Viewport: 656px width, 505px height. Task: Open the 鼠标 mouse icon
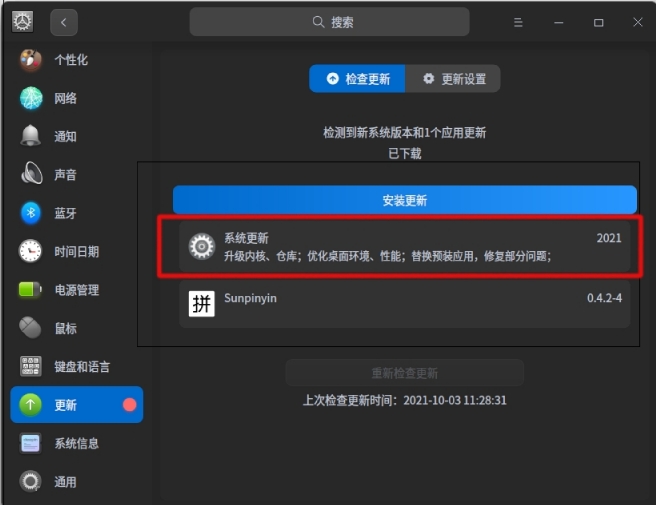tap(30, 328)
